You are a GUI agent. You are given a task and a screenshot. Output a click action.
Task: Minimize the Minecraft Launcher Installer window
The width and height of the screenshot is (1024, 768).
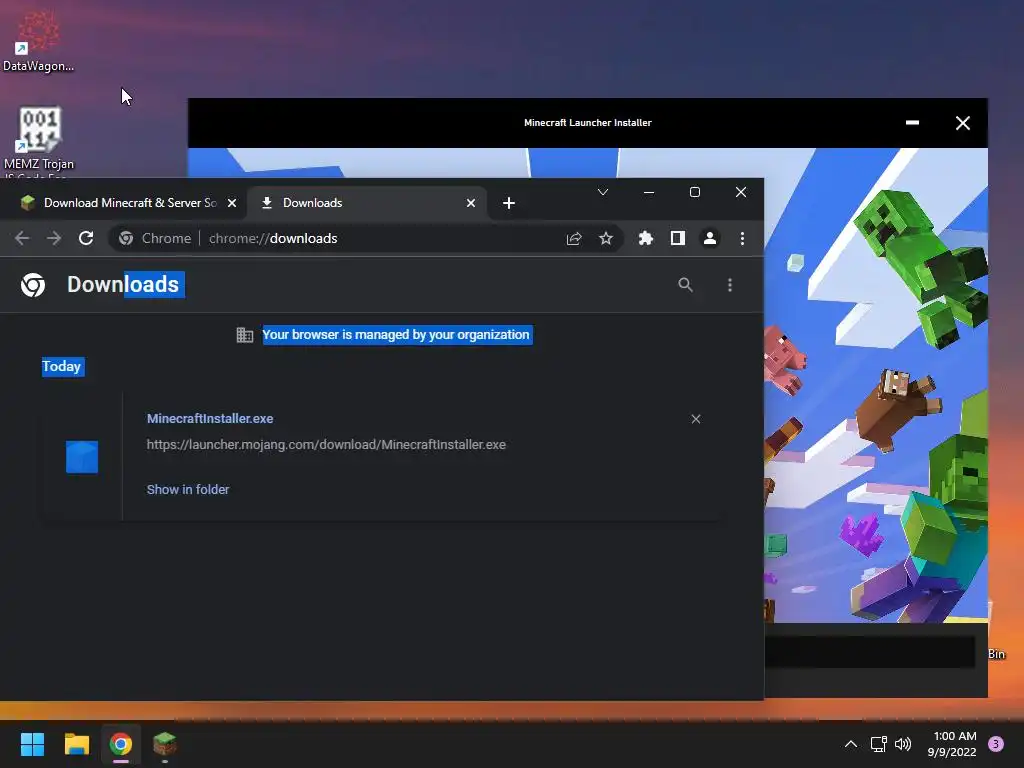pos(912,123)
